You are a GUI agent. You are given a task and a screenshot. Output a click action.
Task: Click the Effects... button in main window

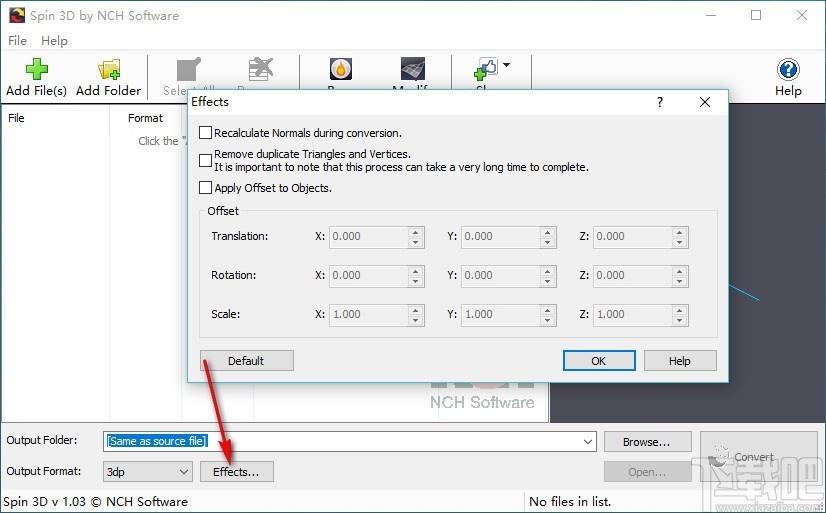click(237, 472)
